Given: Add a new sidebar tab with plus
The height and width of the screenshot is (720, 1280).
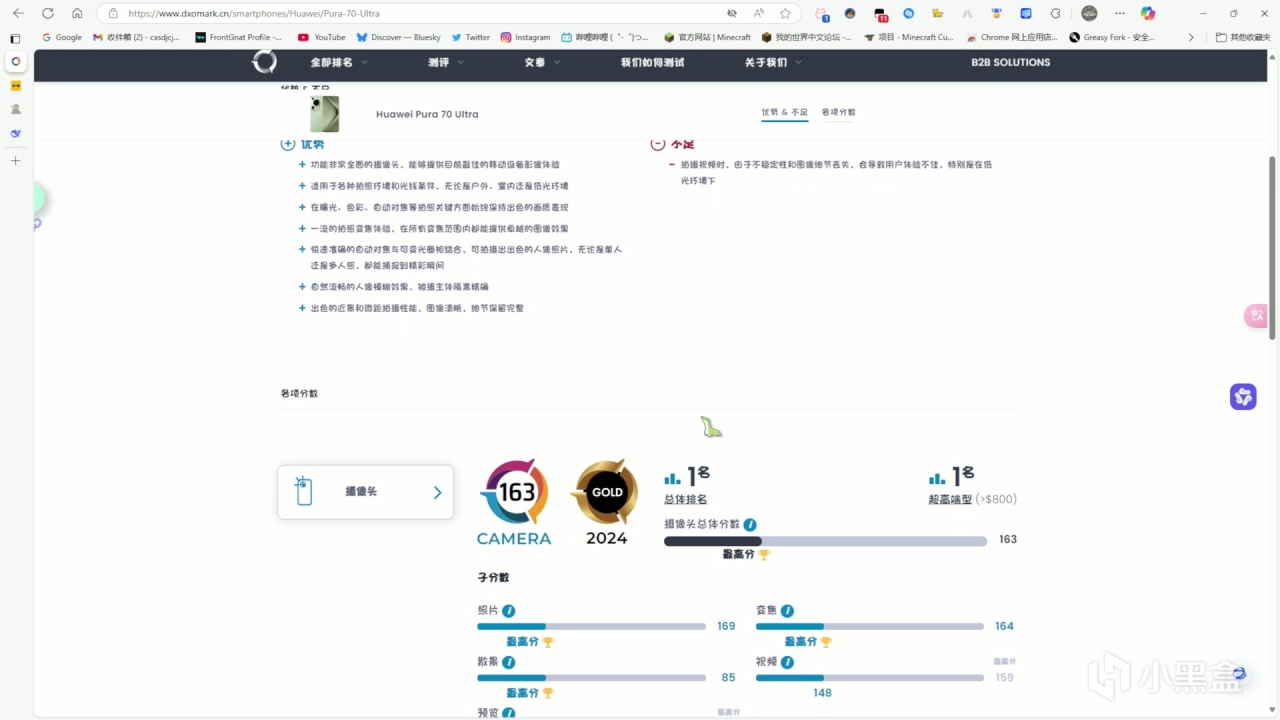Looking at the screenshot, I should [15, 160].
